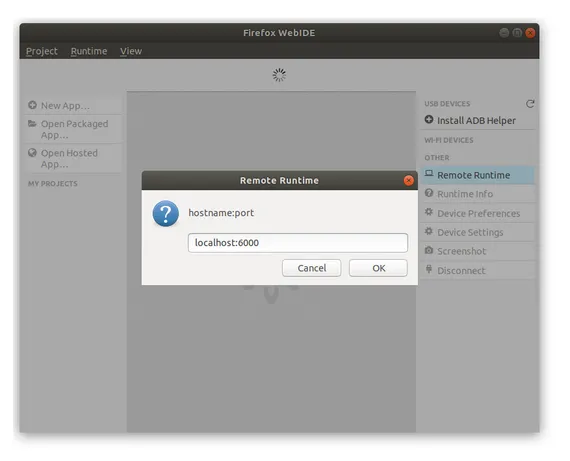Click the Screenshot camera icon

pos(429,250)
